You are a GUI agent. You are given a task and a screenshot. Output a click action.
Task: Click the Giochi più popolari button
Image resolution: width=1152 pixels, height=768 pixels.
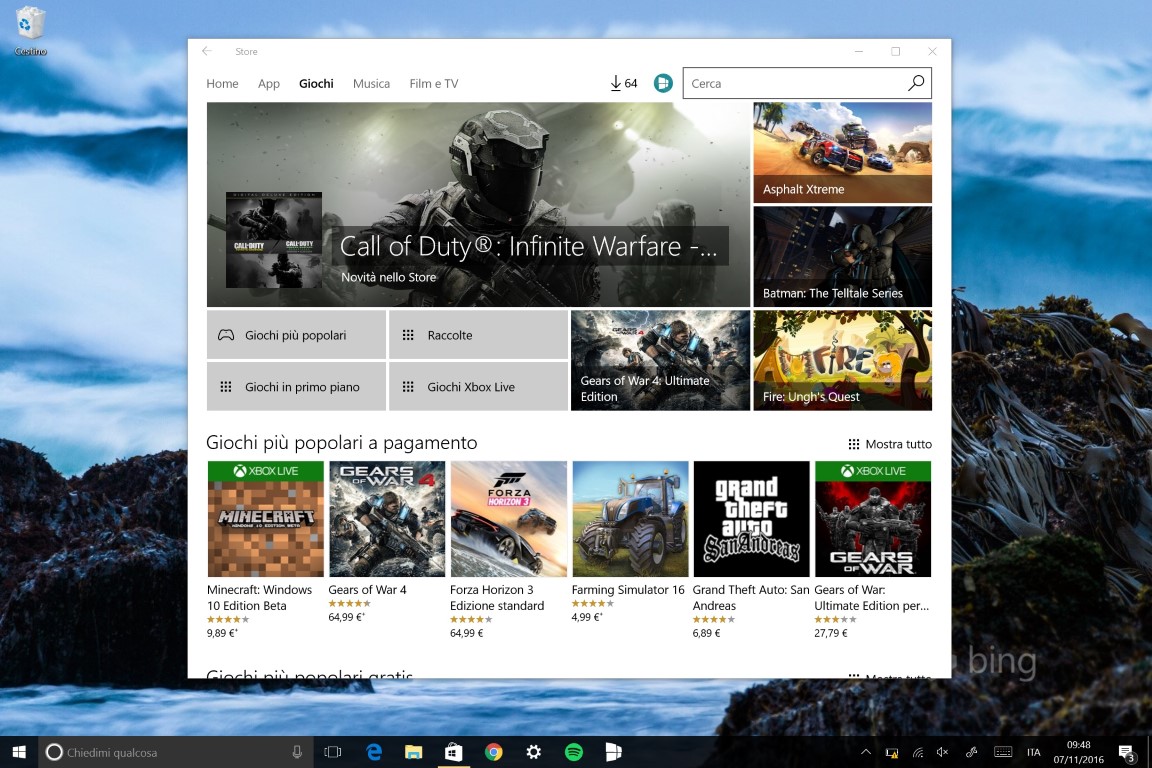(x=296, y=334)
